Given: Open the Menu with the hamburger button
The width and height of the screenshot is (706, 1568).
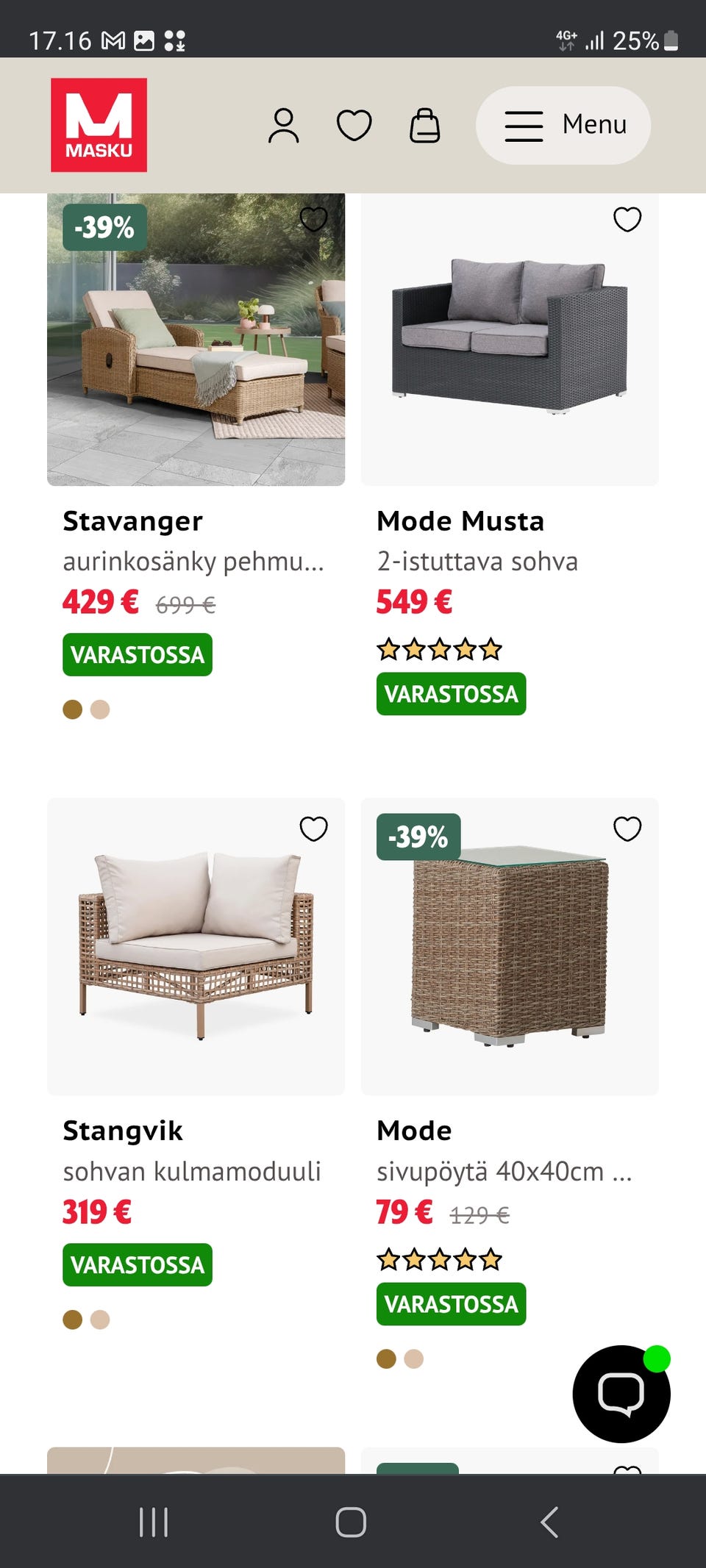Looking at the screenshot, I should (x=563, y=125).
